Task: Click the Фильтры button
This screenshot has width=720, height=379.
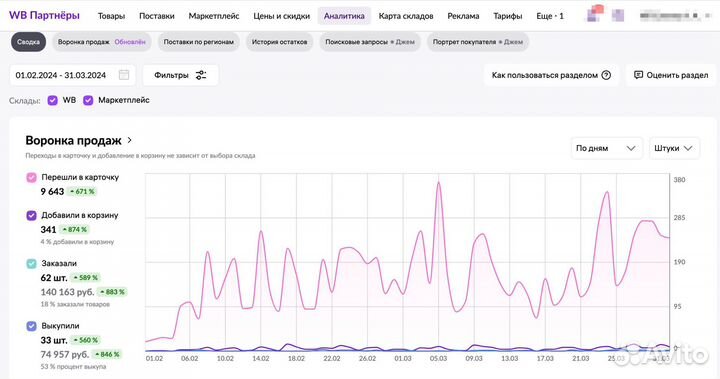Action: point(180,75)
